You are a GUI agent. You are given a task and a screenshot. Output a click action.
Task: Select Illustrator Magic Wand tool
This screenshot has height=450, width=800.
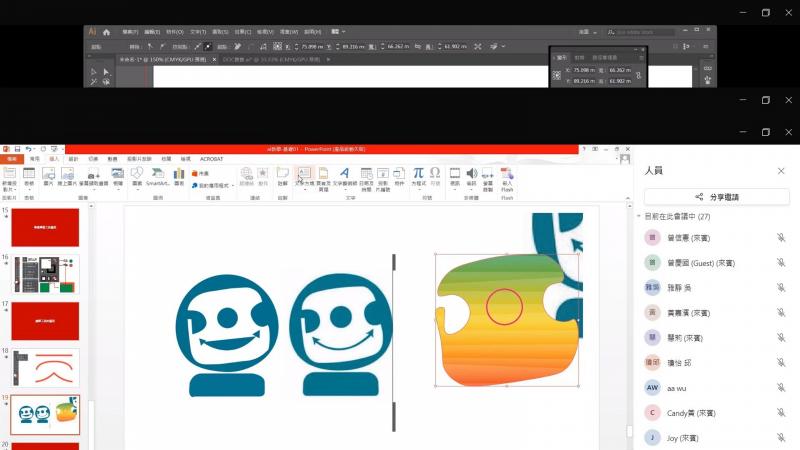pos(93,82)
